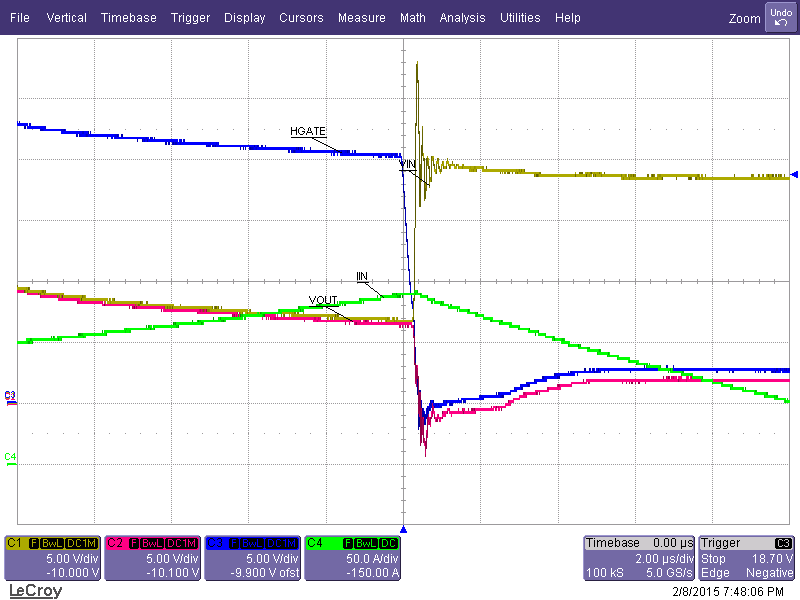The image size is (800, 600).
Task: Click the trigger level arrow at right edge
Action: point(794,173)
